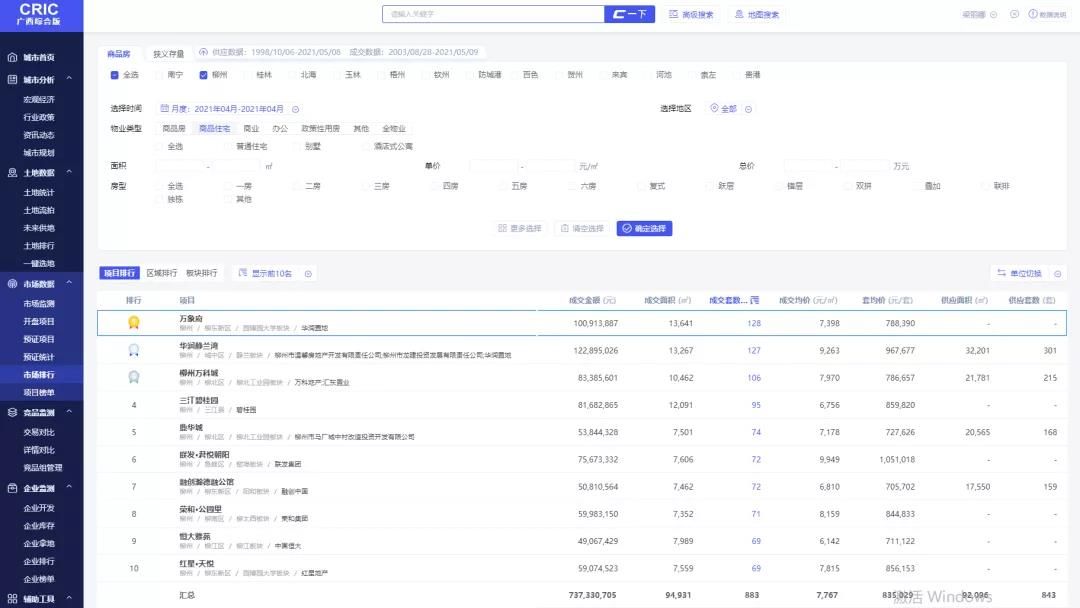
Task: Switch to the 项目排行 tab
Action: click(x=119, y=273)
